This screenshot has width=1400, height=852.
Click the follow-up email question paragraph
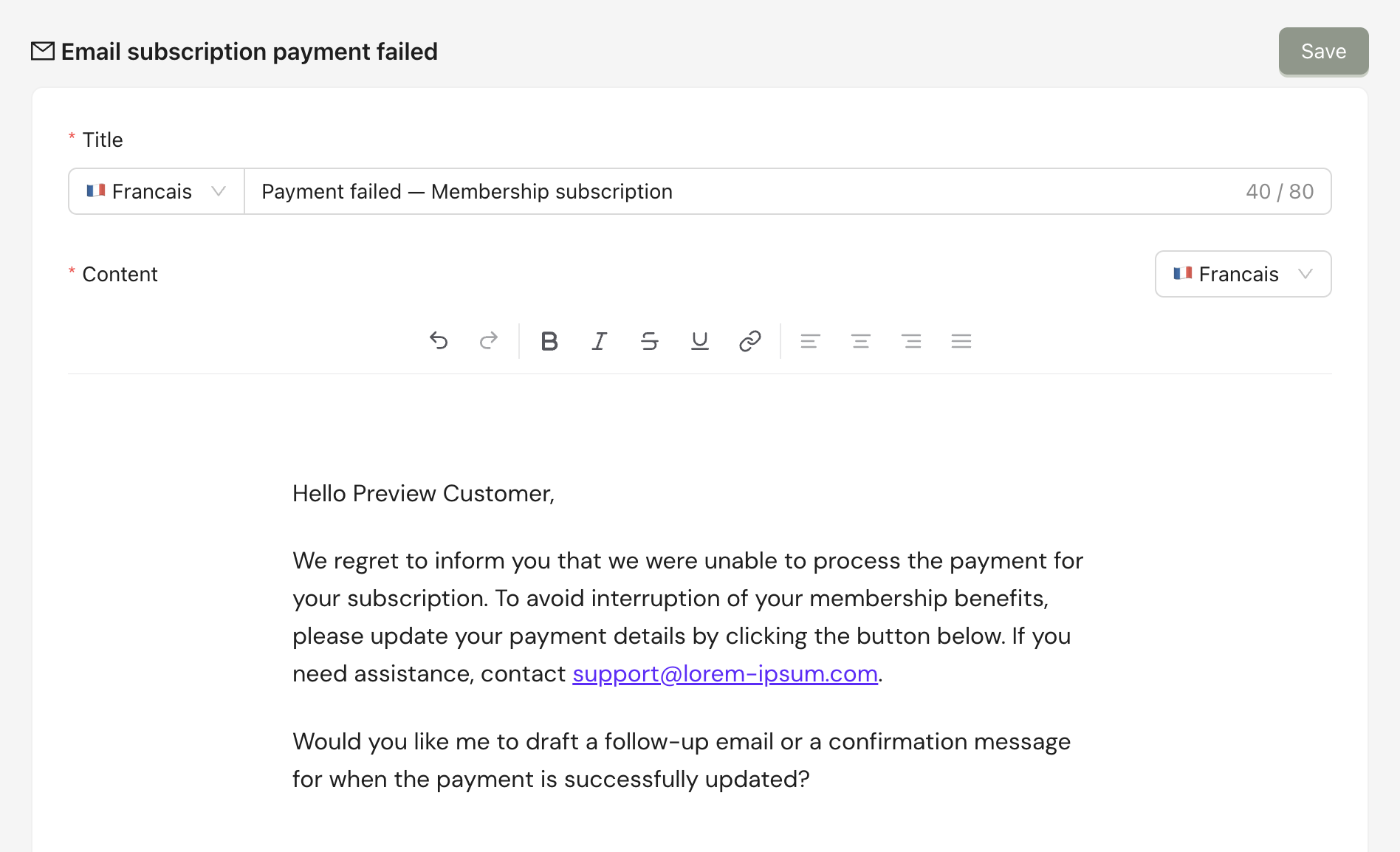click(x=681, y=760)
